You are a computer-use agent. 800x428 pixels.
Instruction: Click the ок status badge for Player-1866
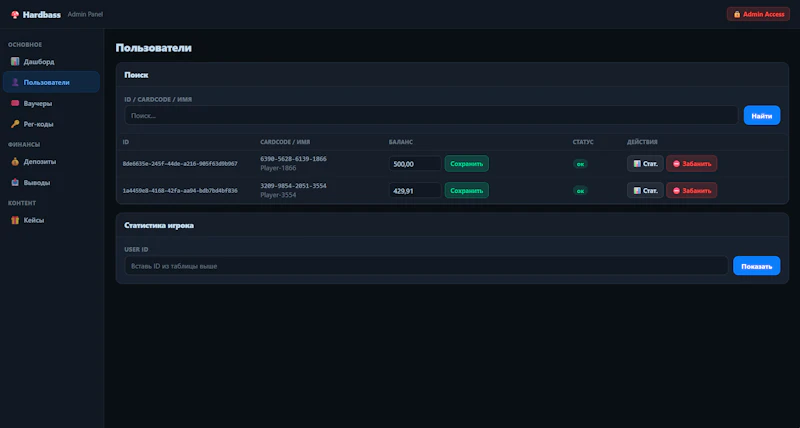tap(580, 164)
